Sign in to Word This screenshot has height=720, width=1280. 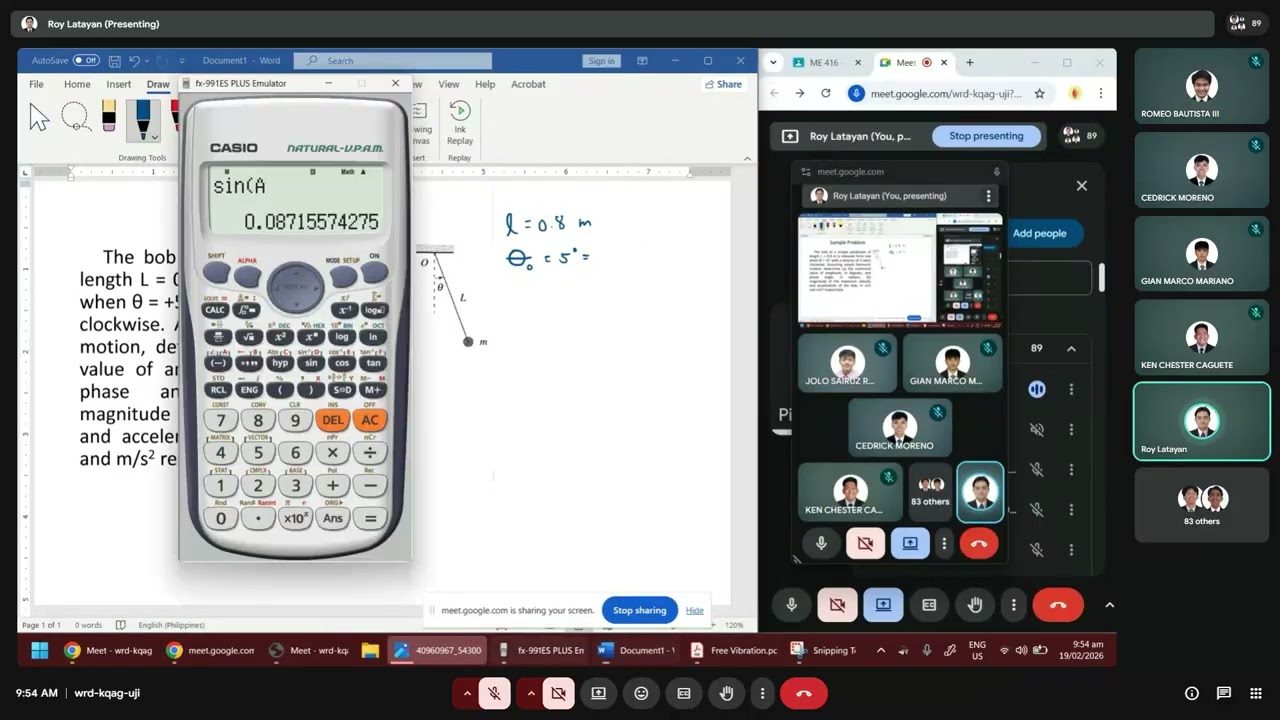[601, 61]
